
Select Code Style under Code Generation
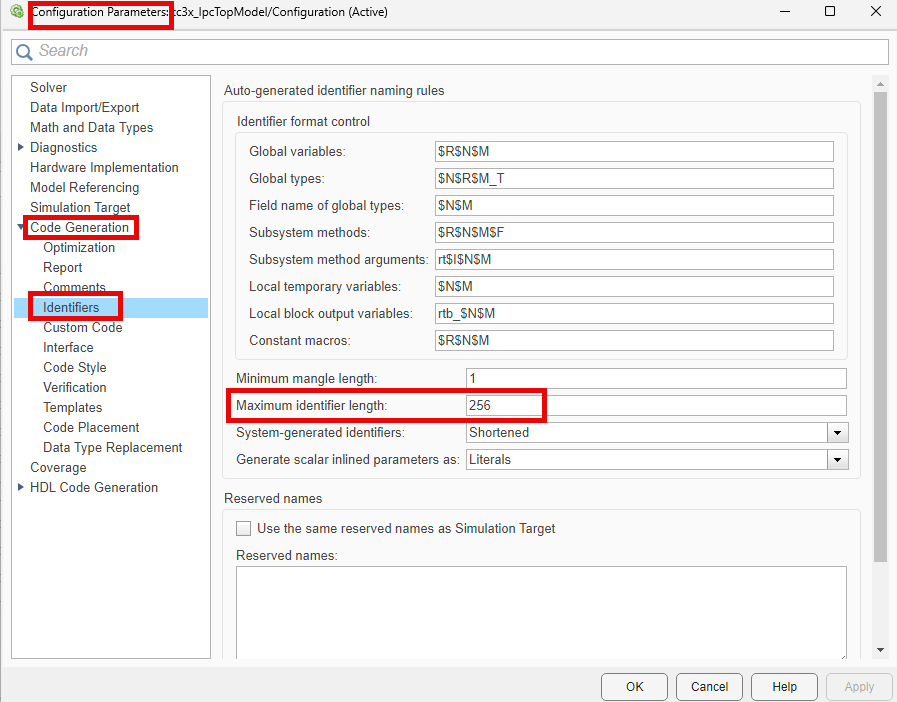pyautogui.click(x=74, y=368)
